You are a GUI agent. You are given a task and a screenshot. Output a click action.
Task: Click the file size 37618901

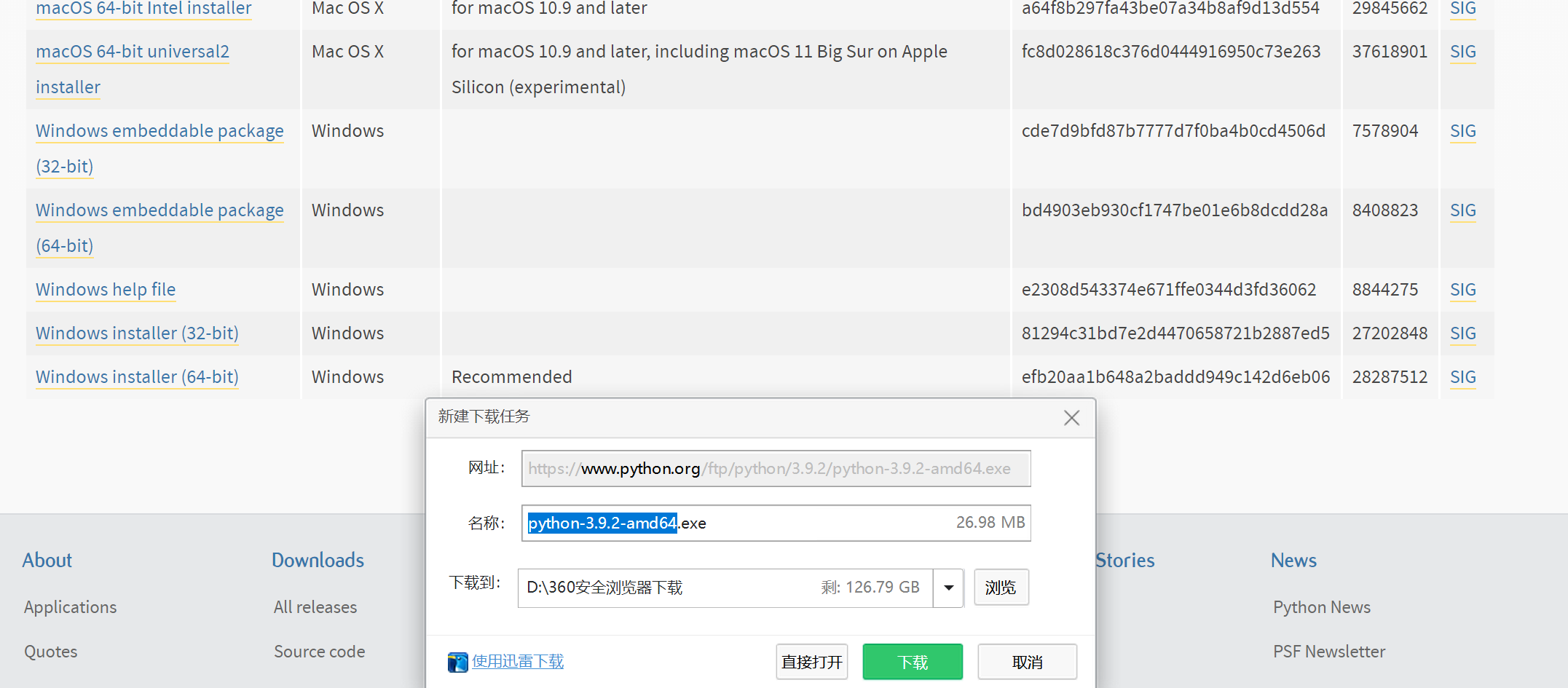pos(1390,52)
